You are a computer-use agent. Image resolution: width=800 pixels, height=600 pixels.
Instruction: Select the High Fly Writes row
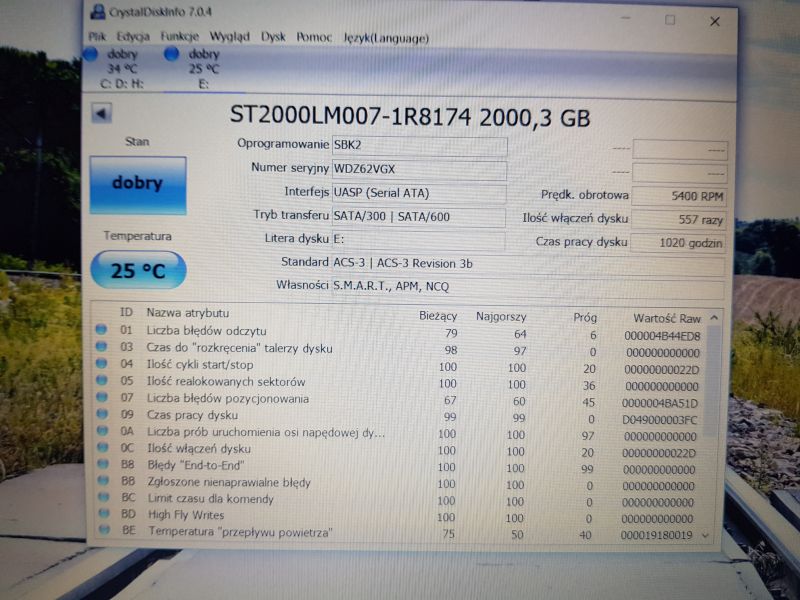click(399, 516)
